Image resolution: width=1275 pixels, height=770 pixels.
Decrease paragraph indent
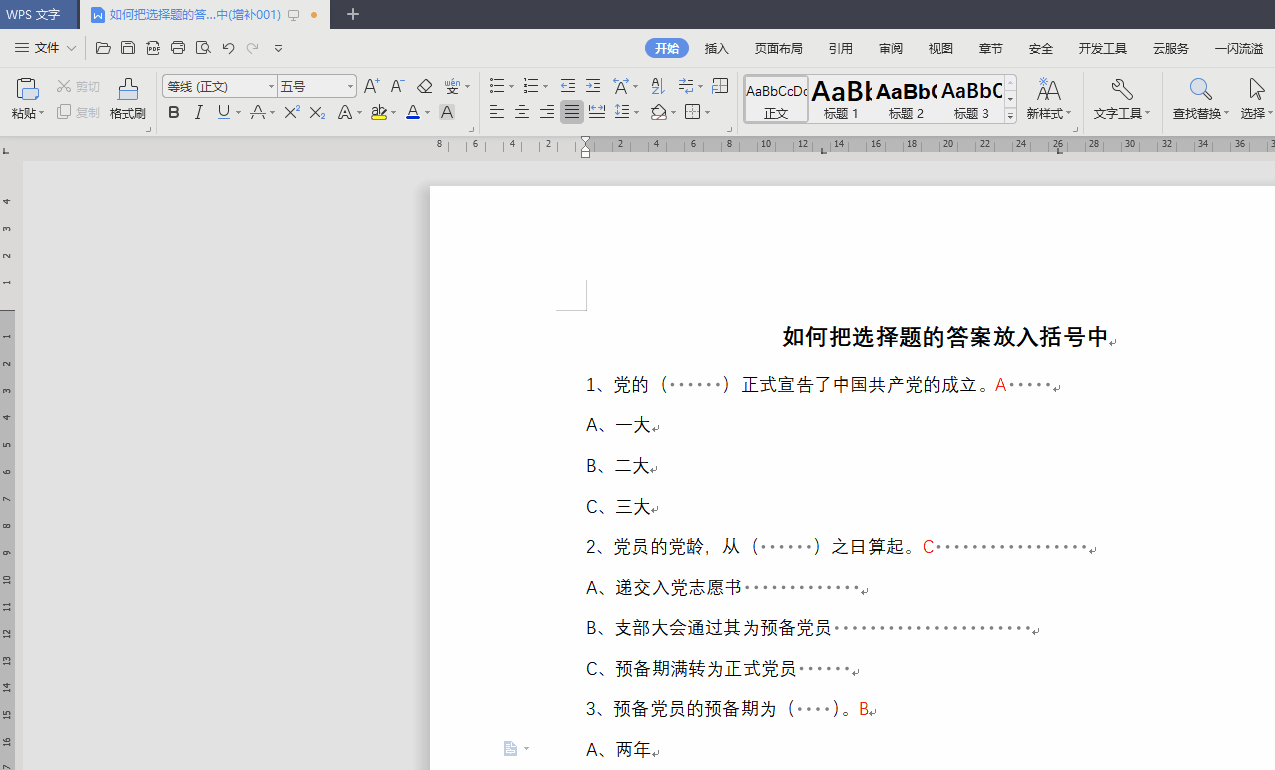(568, 86)
